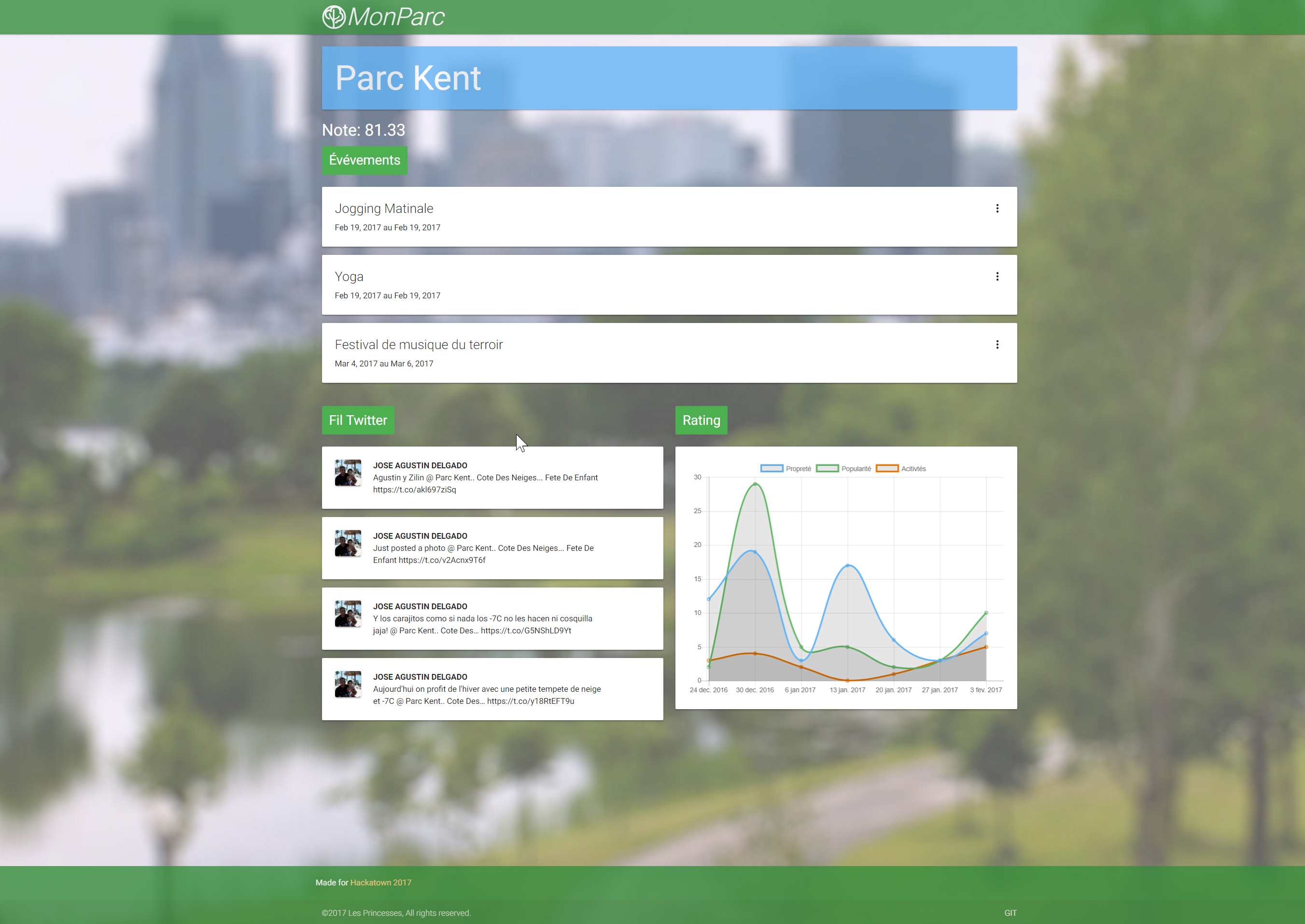Open Yoga event three-dot menu
1305x924 pixels.
996,277
